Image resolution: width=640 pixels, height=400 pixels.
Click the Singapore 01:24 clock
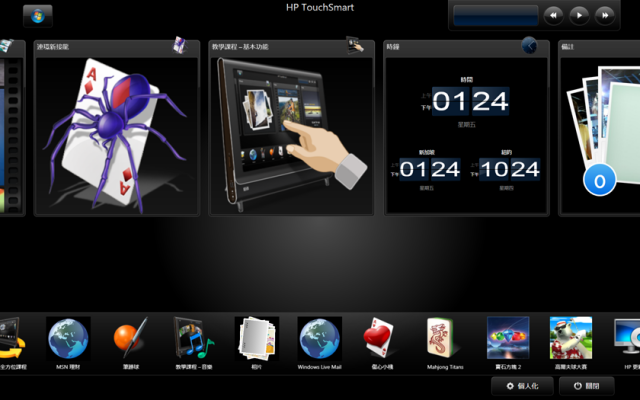[x=430, y=169]
